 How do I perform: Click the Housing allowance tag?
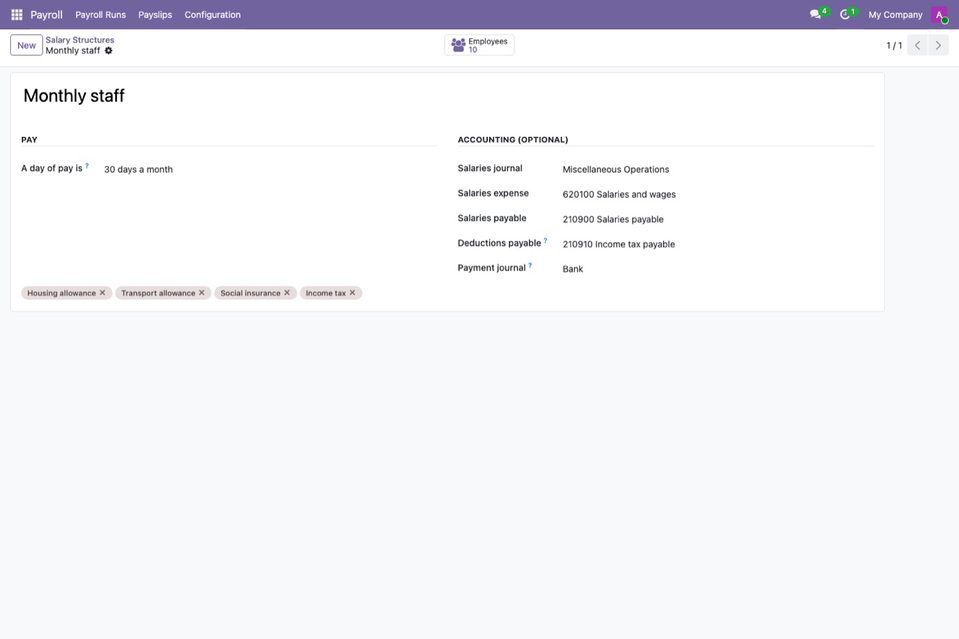61,293
